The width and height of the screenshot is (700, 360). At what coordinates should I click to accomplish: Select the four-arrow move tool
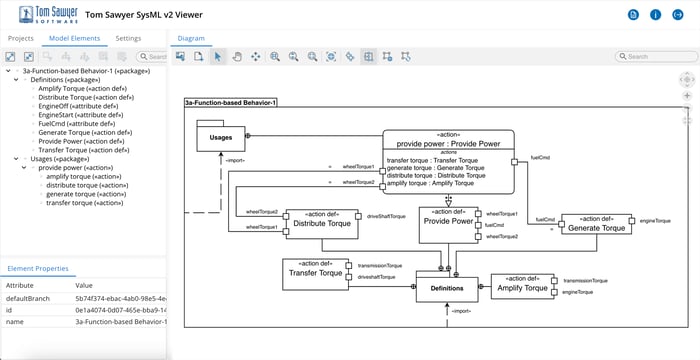[x=255, y=56]
